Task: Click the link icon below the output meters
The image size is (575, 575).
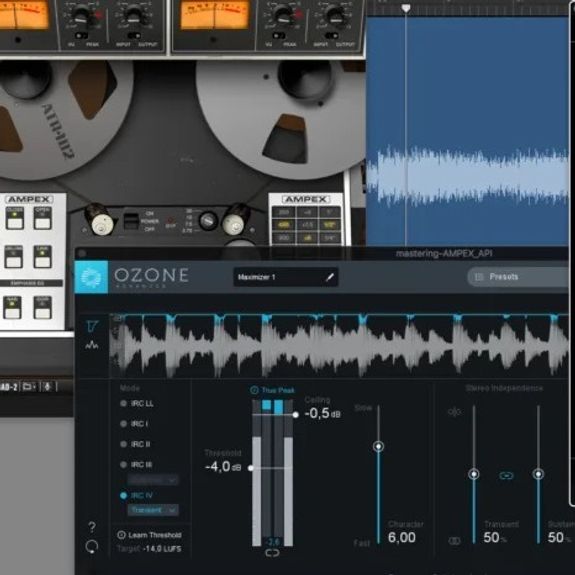Action: pos(272,553)
